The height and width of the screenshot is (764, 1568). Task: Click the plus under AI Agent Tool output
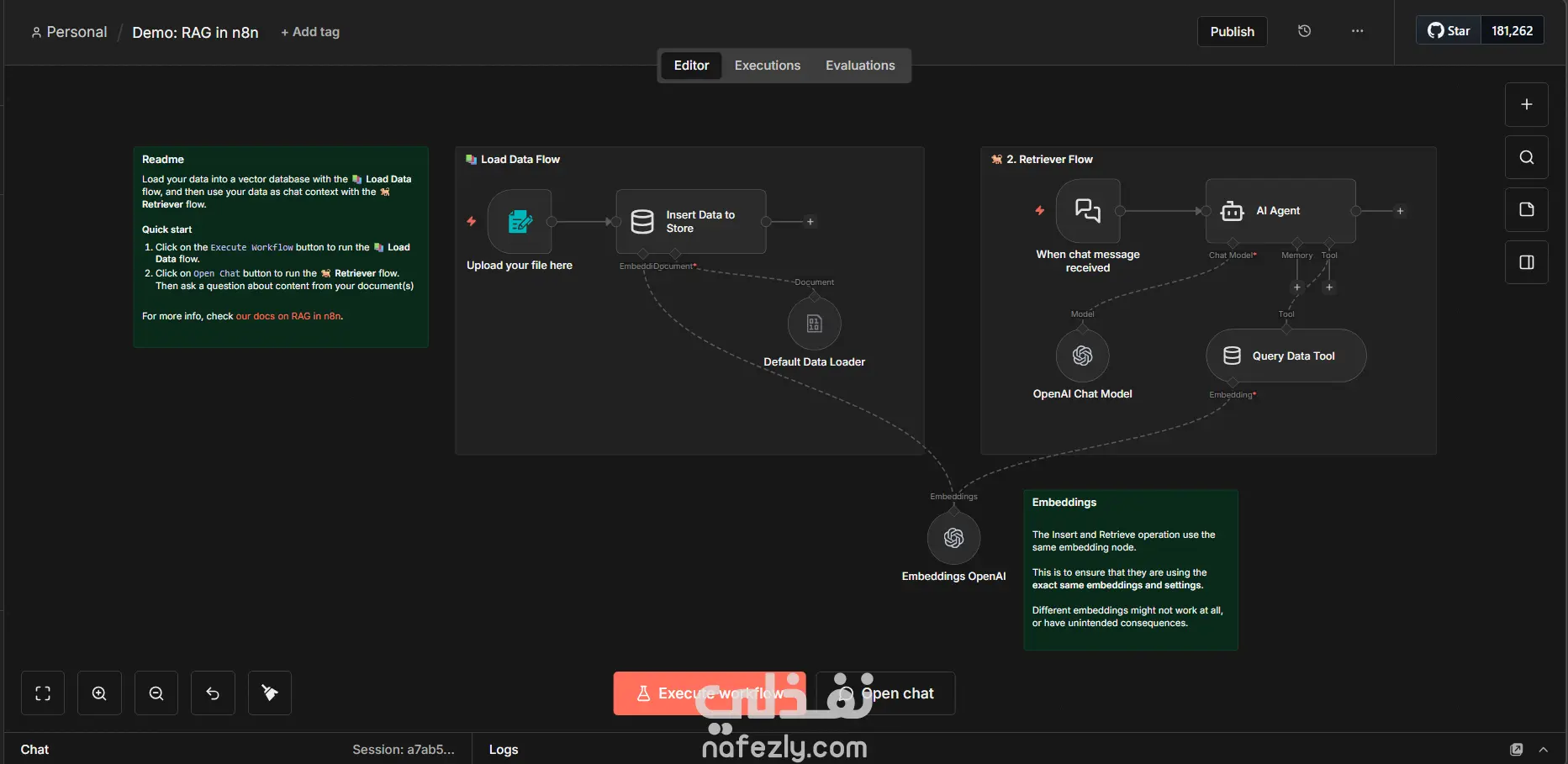pos(1329,287)
